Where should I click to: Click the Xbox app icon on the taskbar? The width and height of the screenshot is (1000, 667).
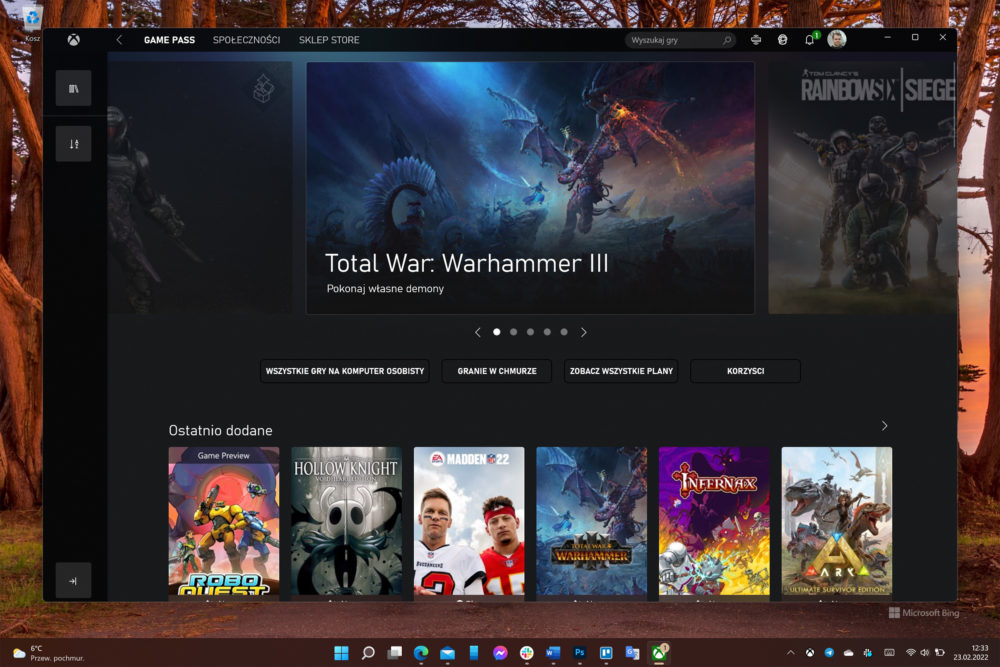pos(659,652)
